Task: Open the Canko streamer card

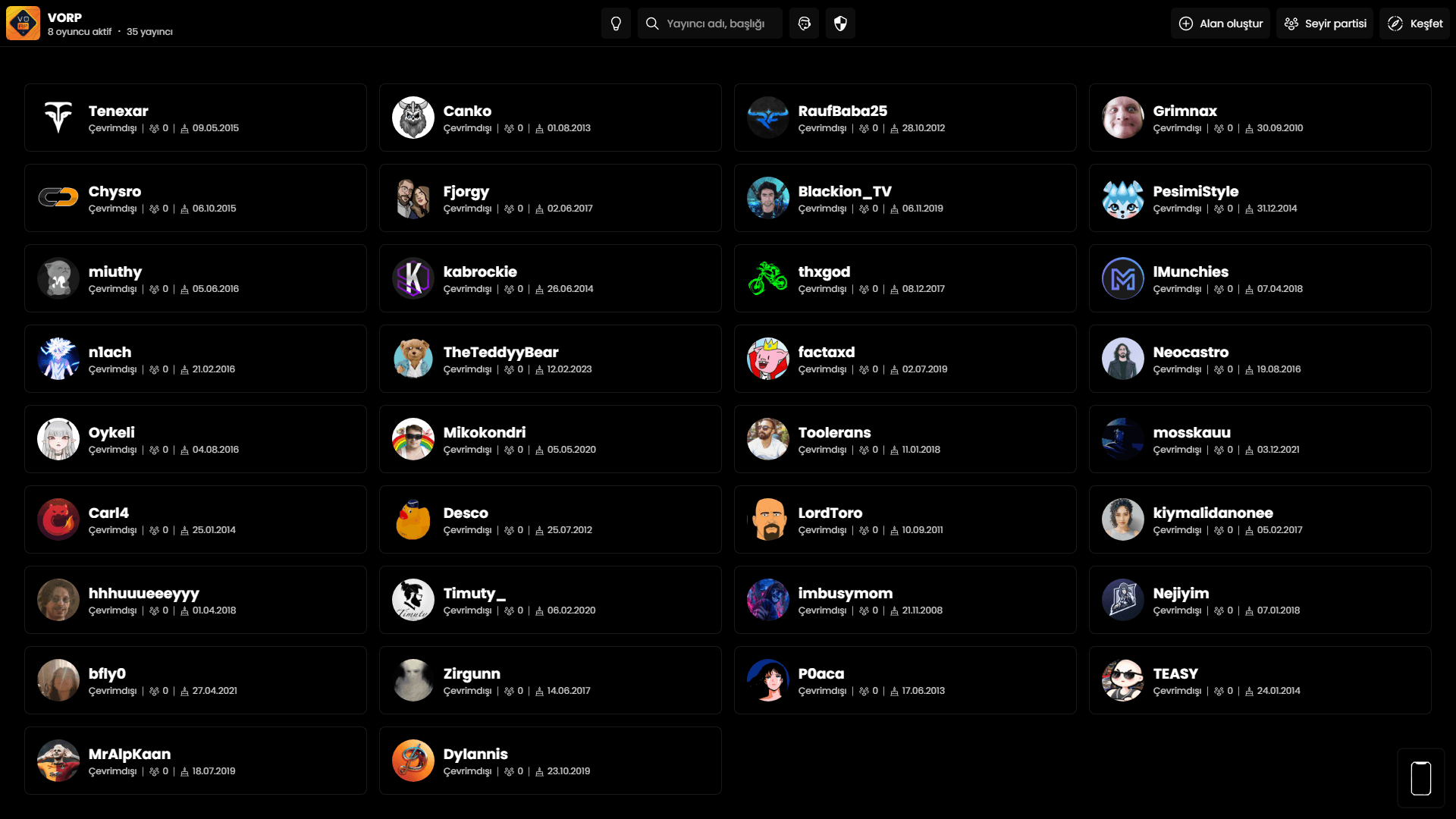Action: click(x=550, y=118)
